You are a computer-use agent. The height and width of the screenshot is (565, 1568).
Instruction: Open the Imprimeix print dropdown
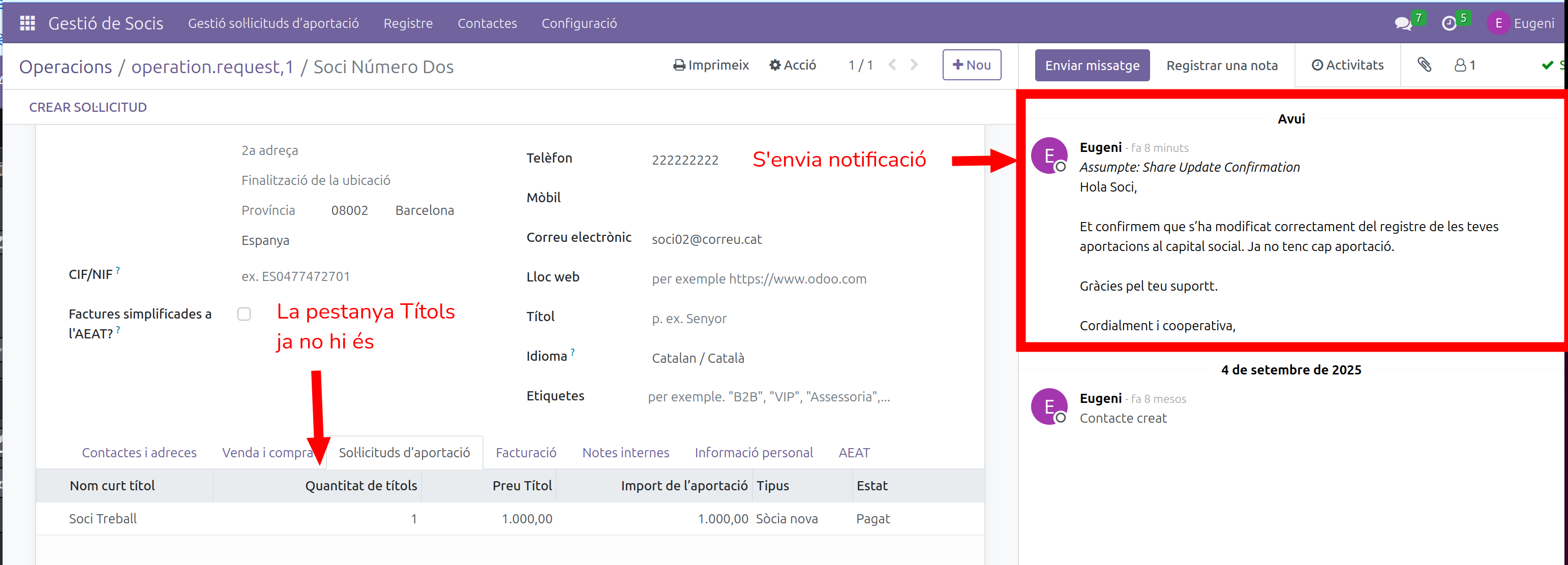click(x=711, y=65)
